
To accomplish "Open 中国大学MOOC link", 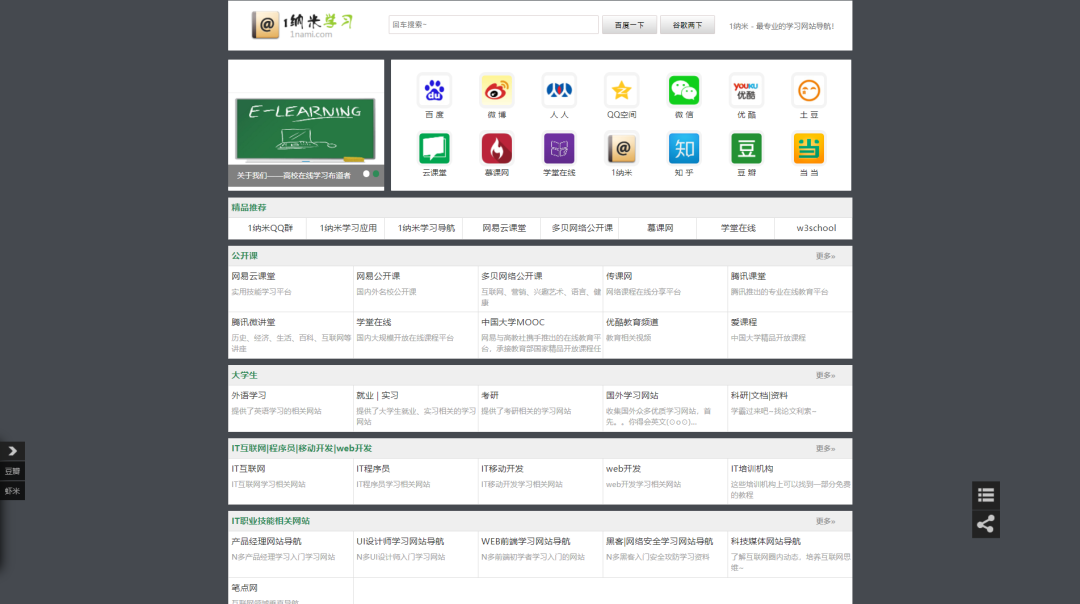I will pyautogui.click(x=512, y=322).
